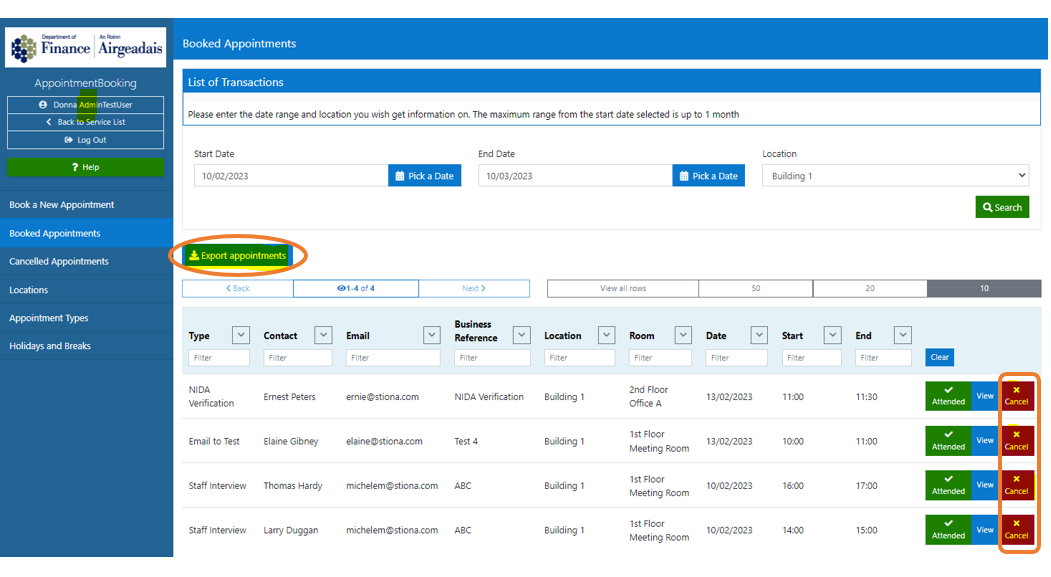1051x577 pixels.
Task: Open the Date column sort dropdown
Action: click(759, 335)
